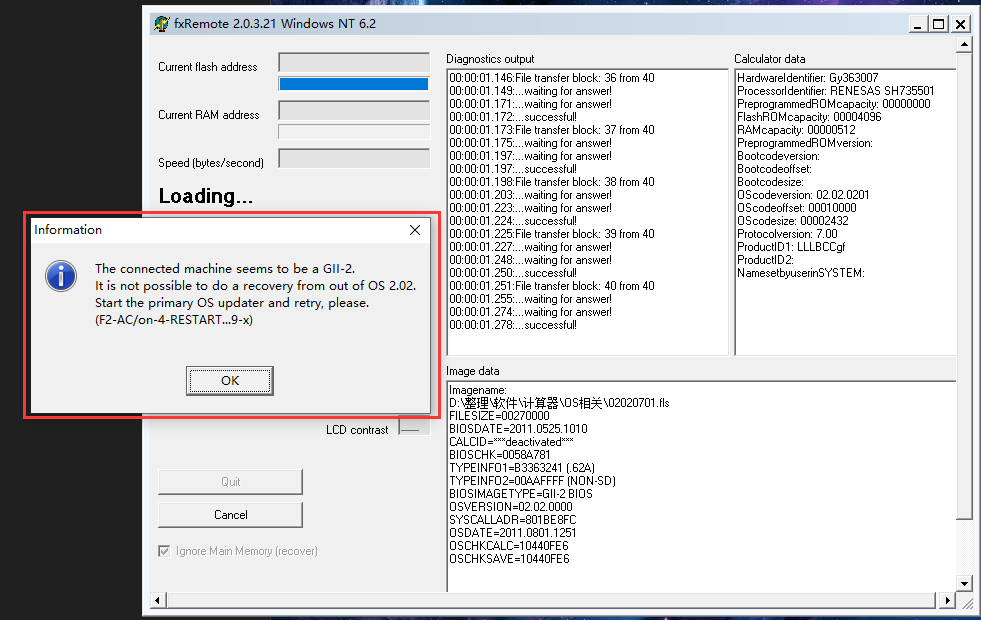Click the LCD contrast control

414,429
